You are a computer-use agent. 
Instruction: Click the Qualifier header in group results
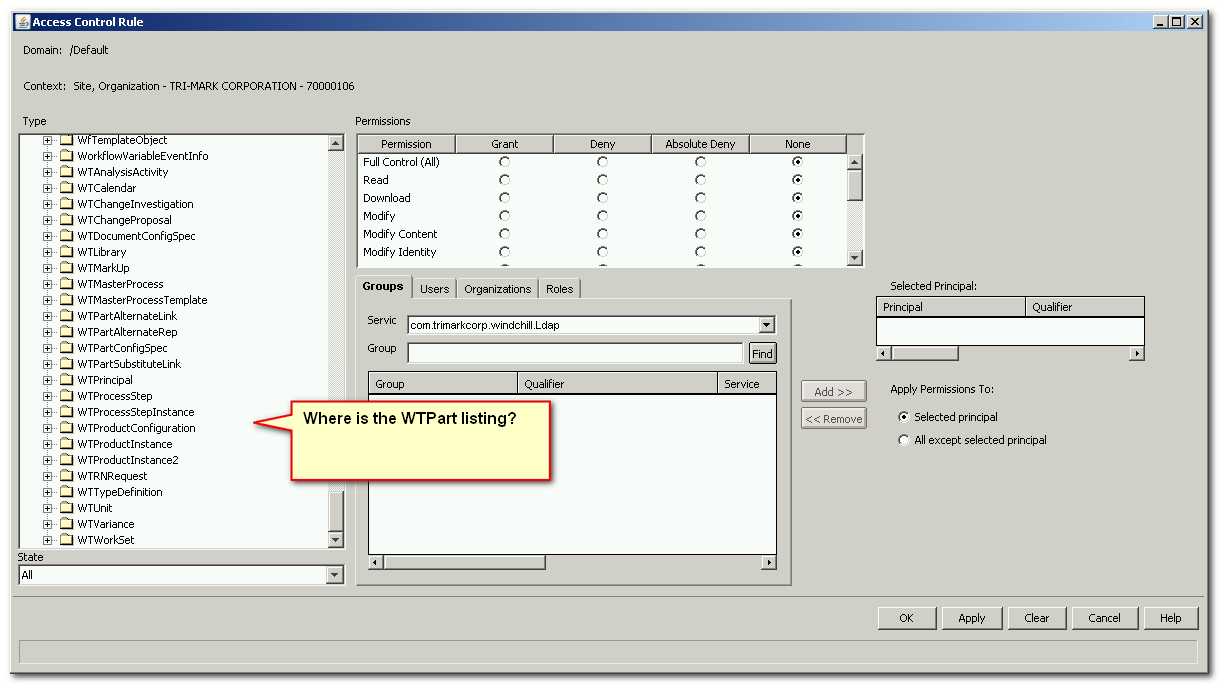618,384
